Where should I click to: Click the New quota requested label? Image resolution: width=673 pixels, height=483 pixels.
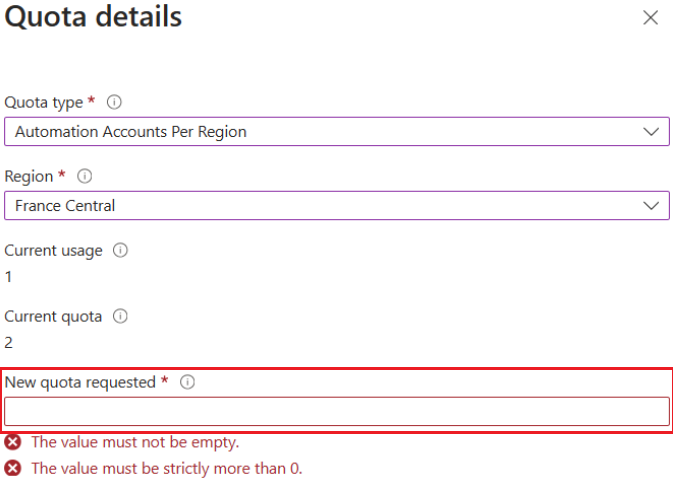(80, 382)
